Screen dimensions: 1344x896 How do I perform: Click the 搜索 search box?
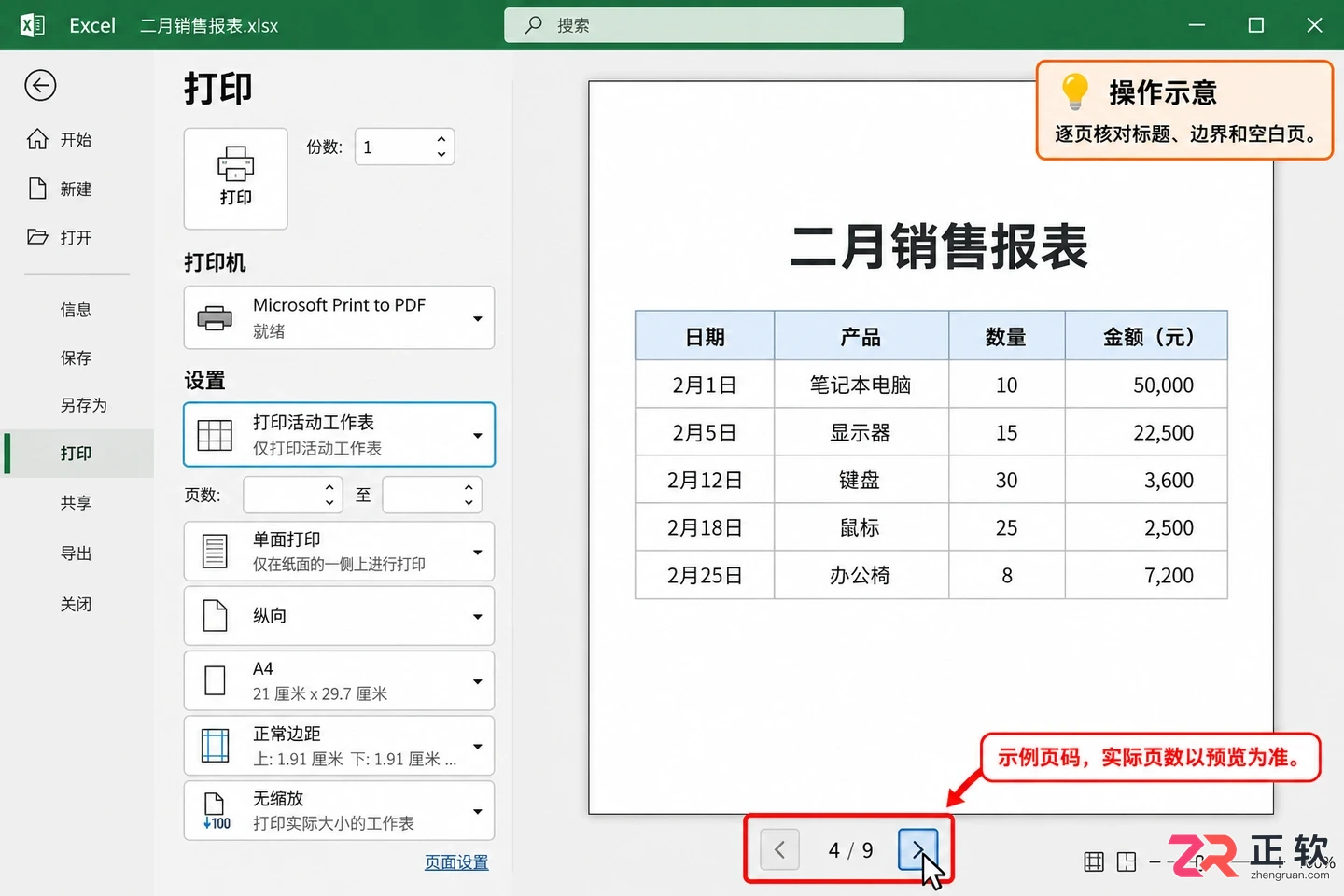704,25
